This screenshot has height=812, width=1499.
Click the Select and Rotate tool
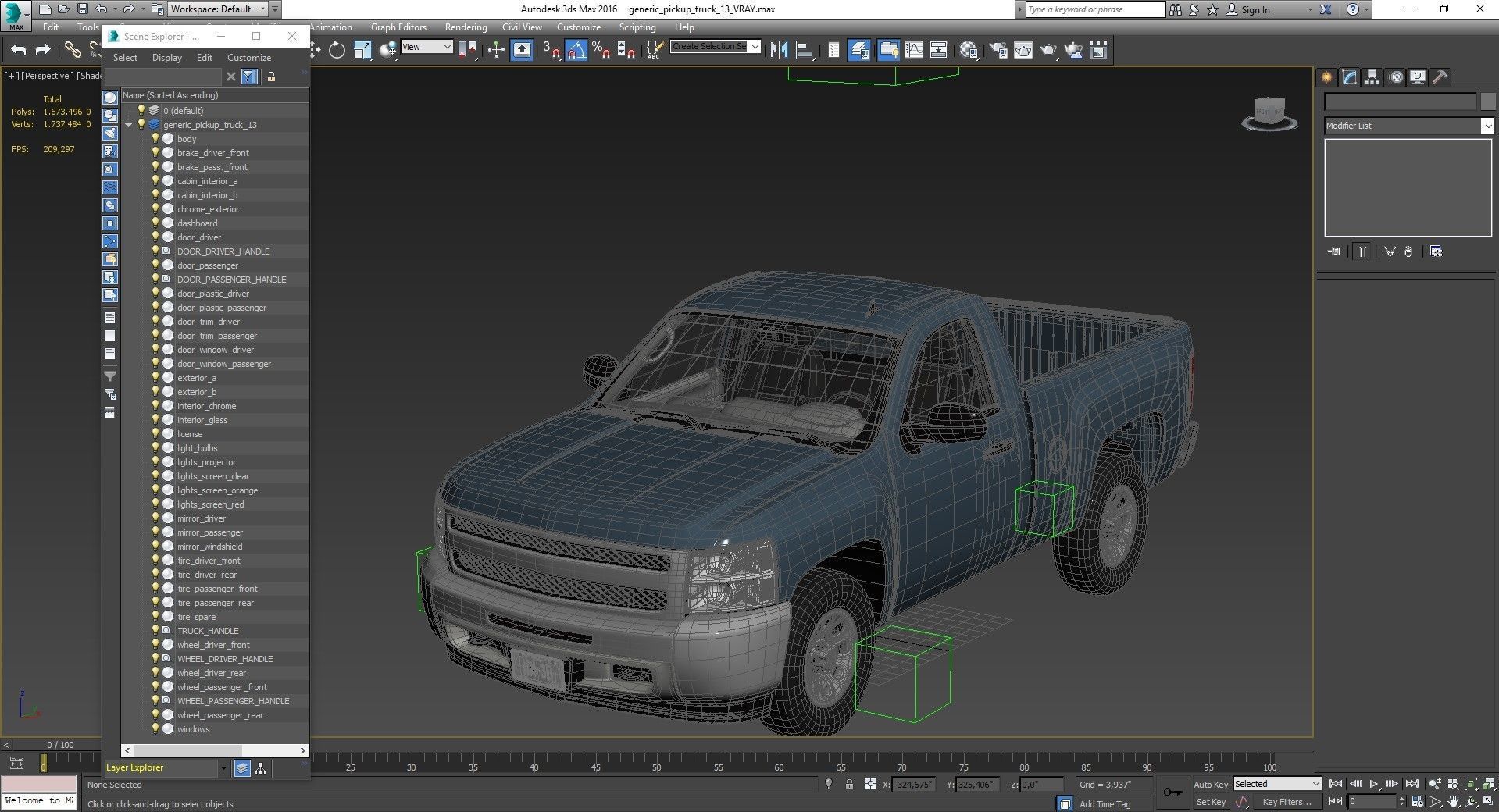tap(337, 51)
